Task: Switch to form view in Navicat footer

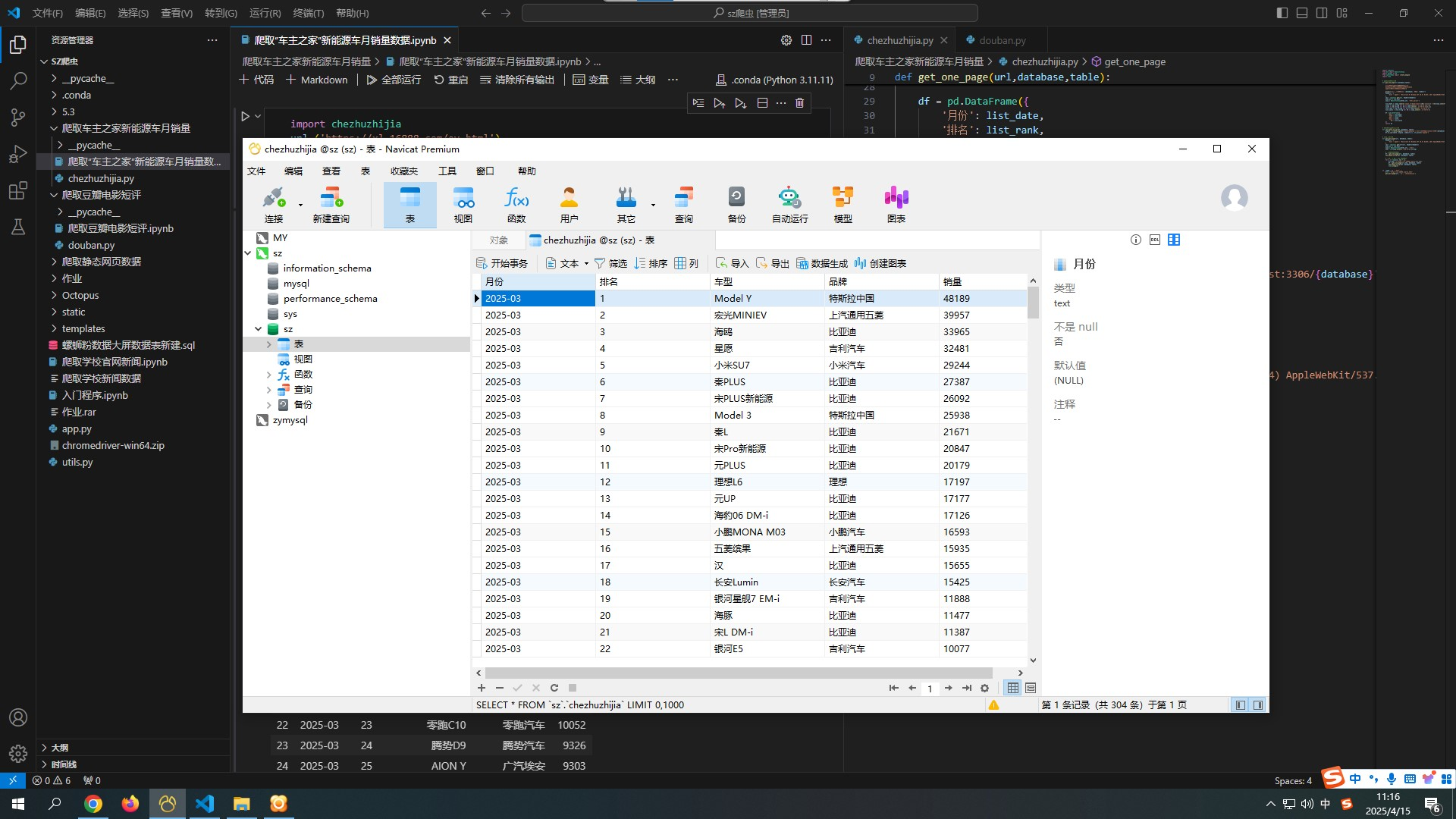Action: tap(1031, 688)
